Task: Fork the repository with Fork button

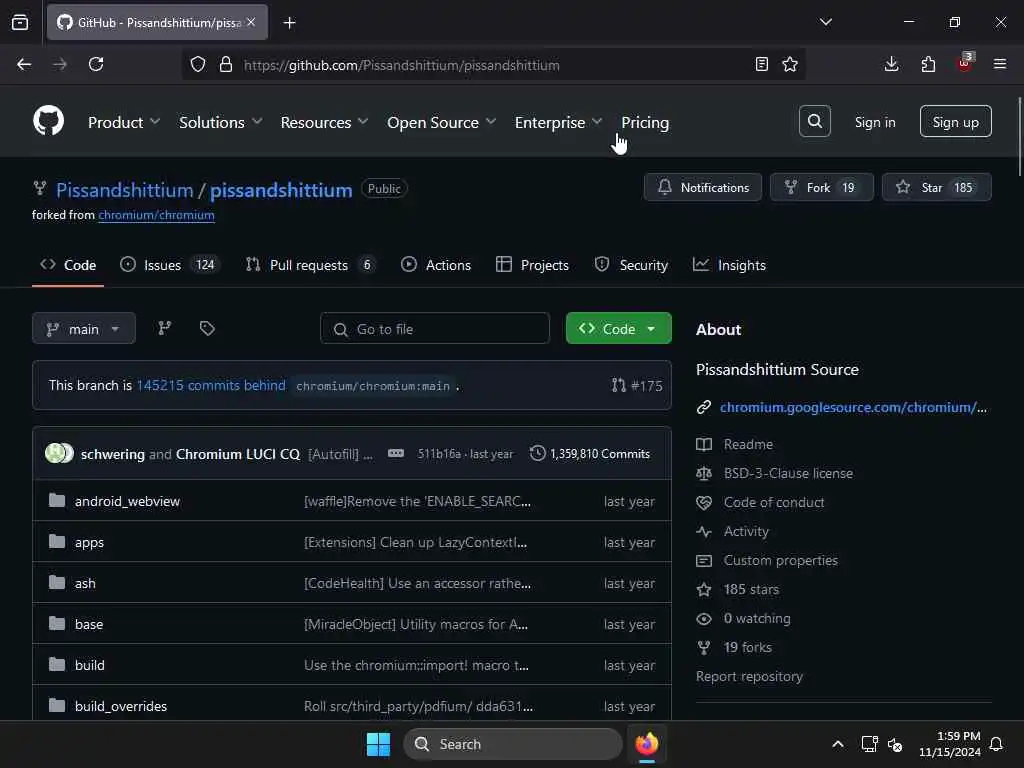Action: coord(822,187)
